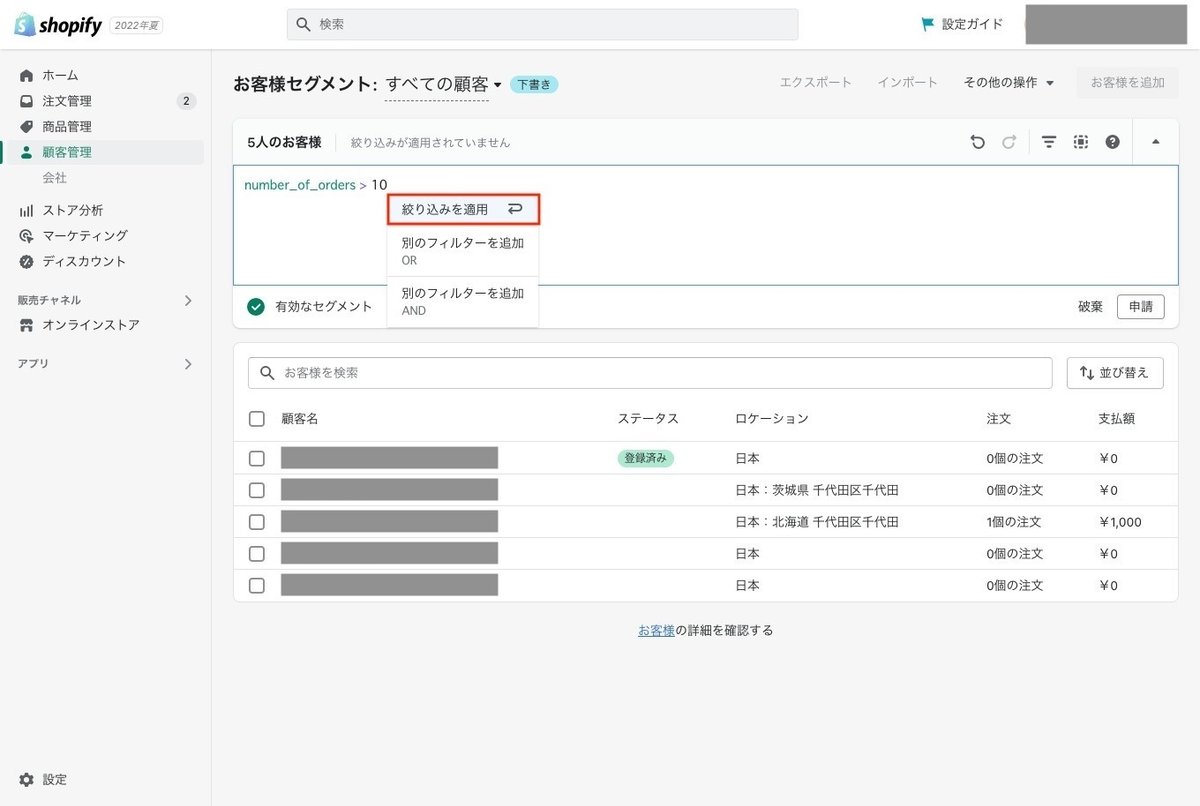This screenshot has height=806, width=1200.
Task: Click the 1個の注文 cell
Action: 1014,522
